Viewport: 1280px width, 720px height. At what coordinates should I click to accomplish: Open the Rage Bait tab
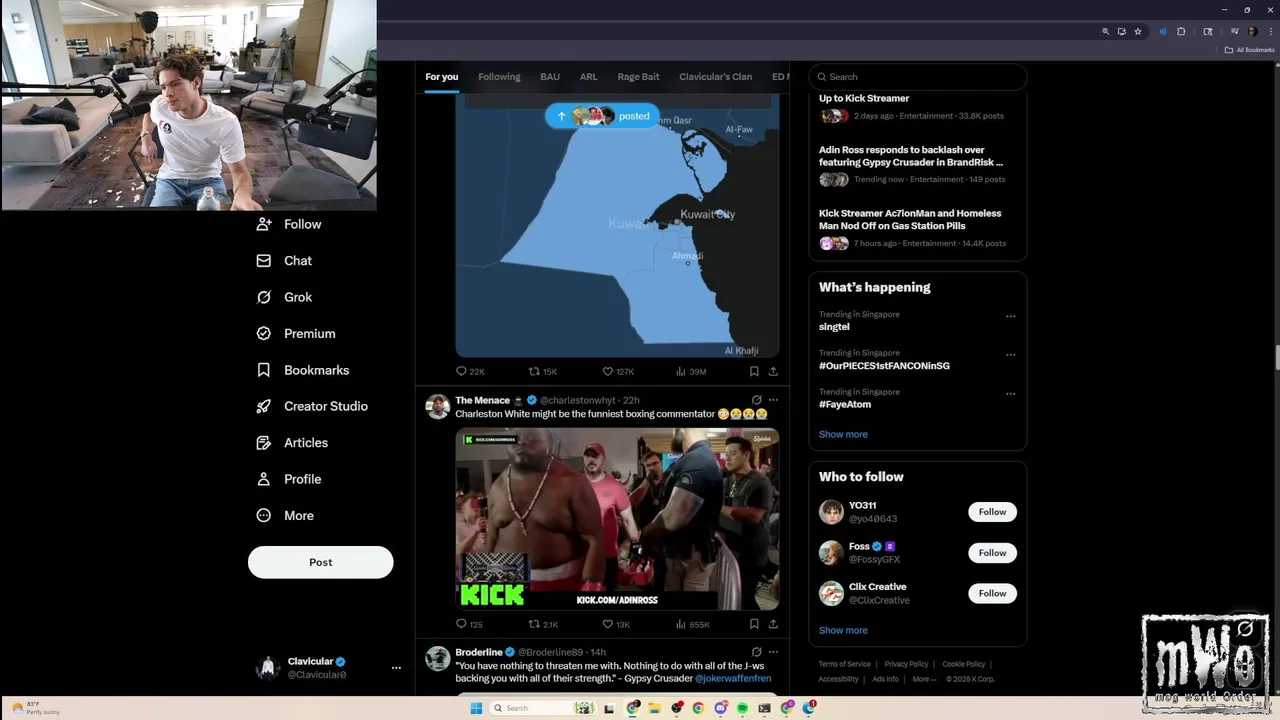[x=638, y=77]
